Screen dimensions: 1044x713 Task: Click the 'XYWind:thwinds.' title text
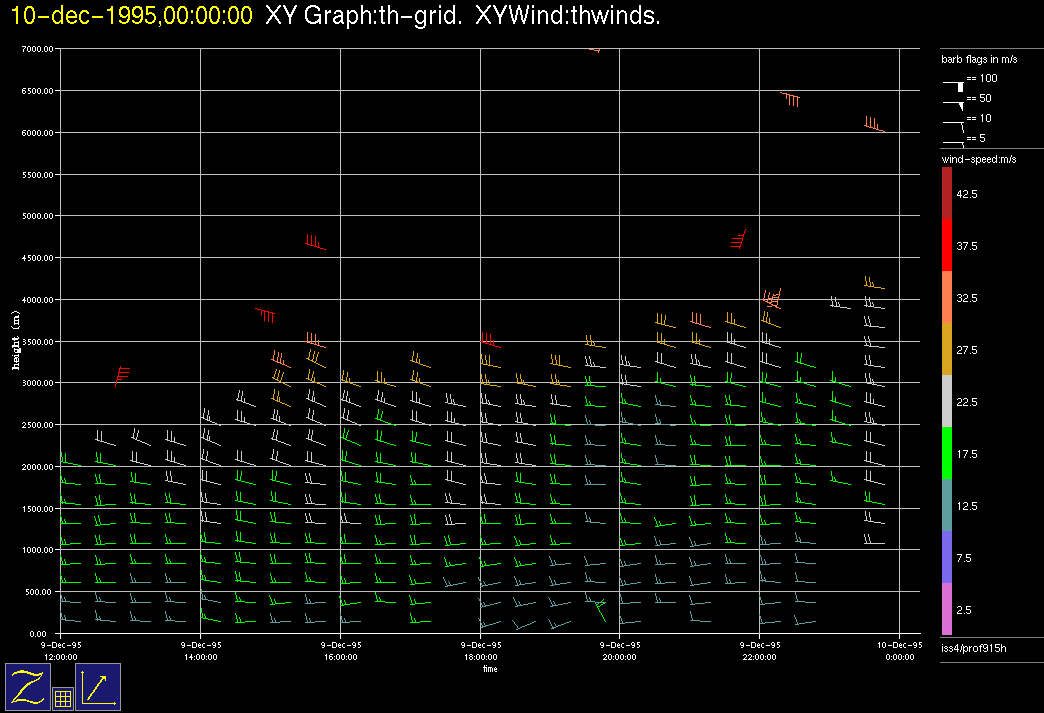(x=568, y=16)
